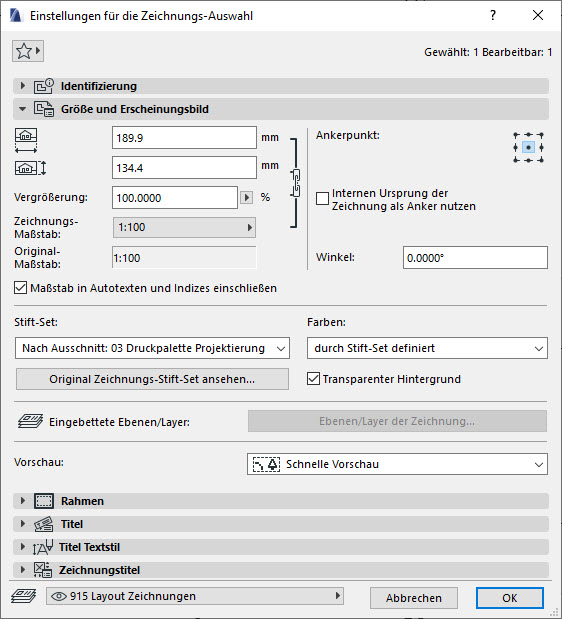Select the center anchor point
The image size is (562, 619).
coord(528,148)
